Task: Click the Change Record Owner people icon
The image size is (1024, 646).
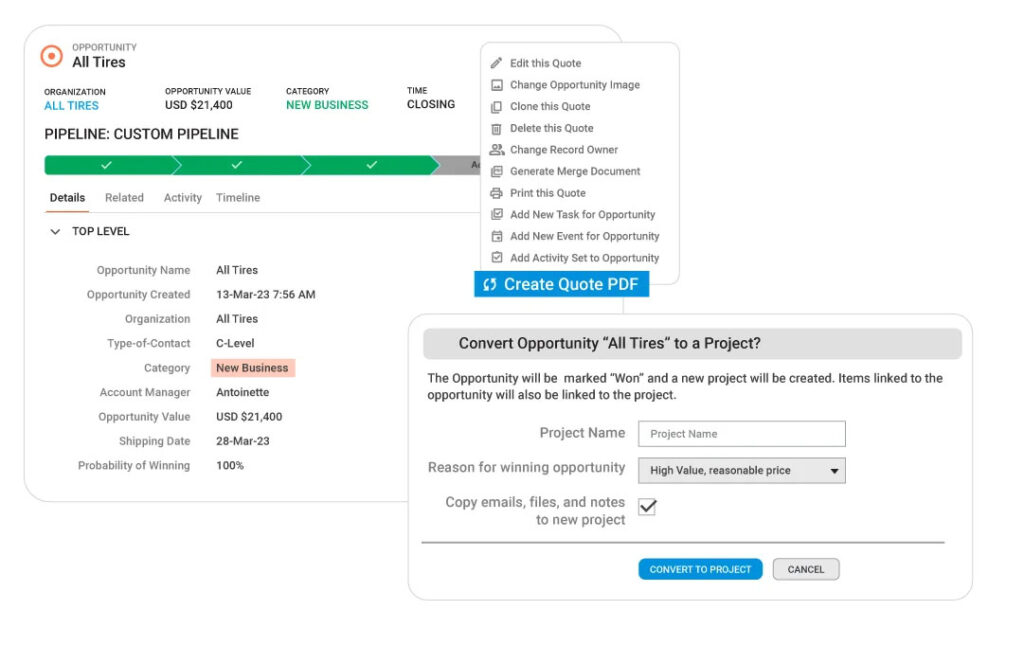Action: [497, 150]
